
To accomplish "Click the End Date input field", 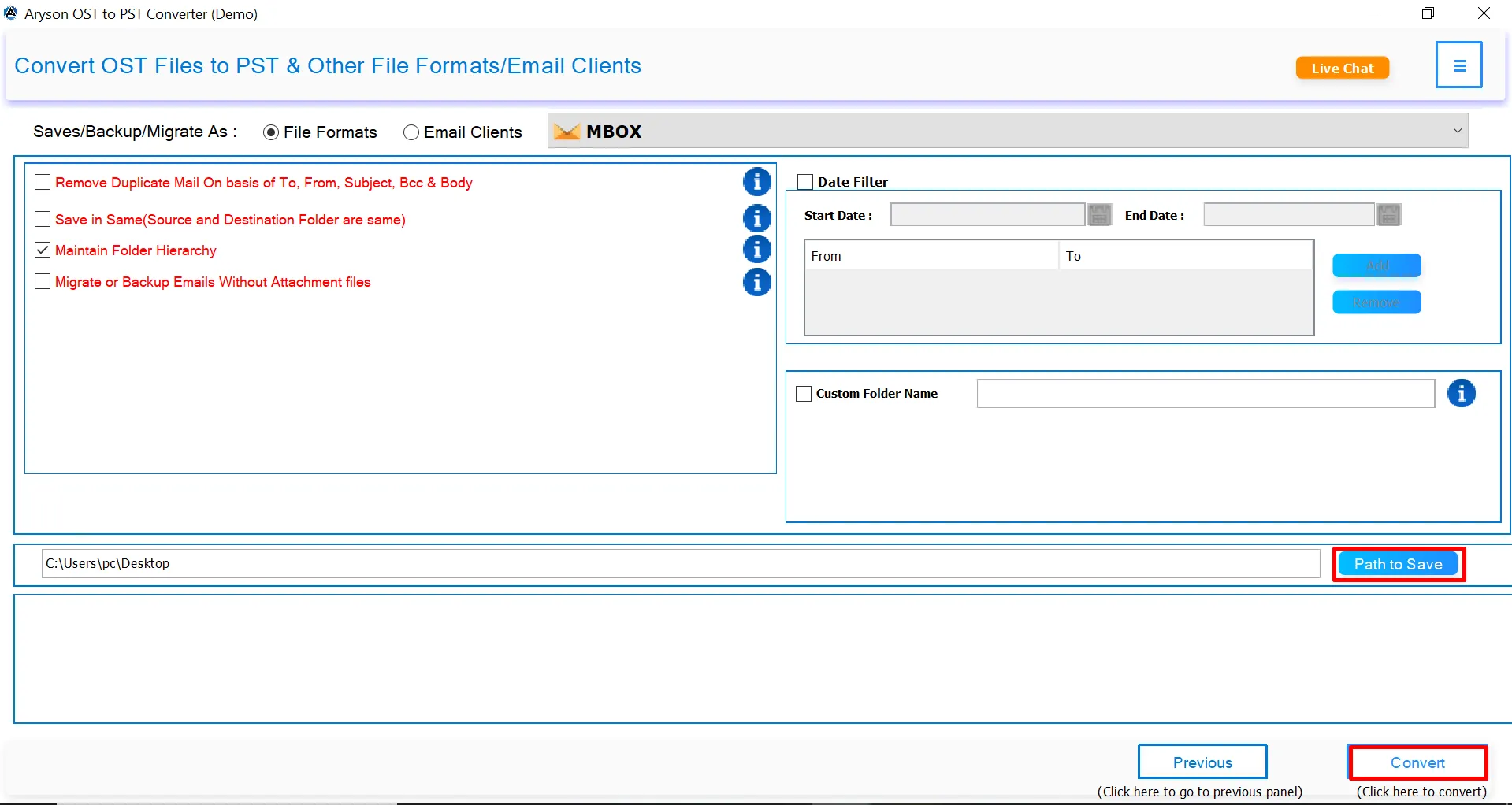I will 1289,215.
